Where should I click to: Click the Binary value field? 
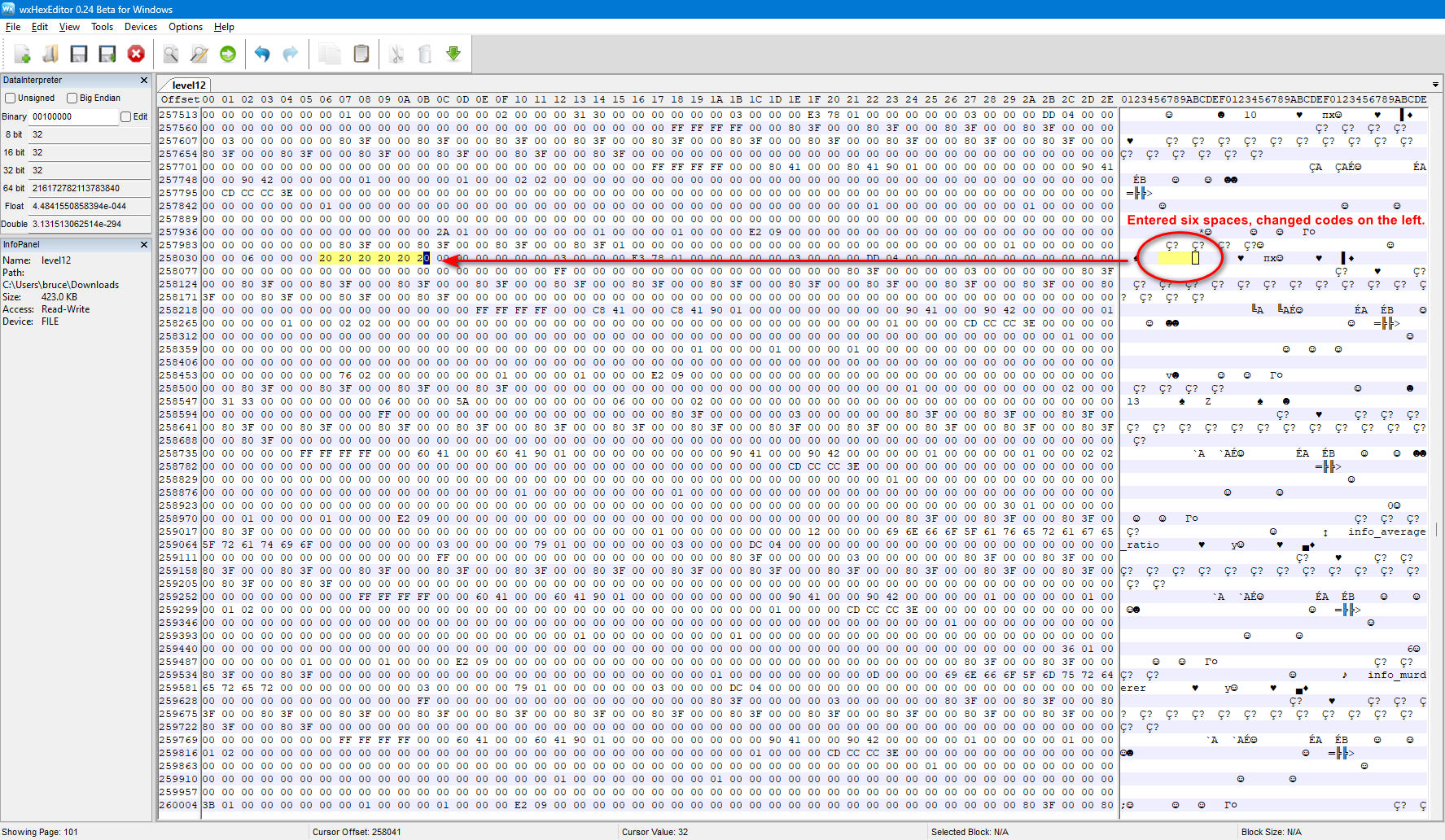tap(74, 117)
